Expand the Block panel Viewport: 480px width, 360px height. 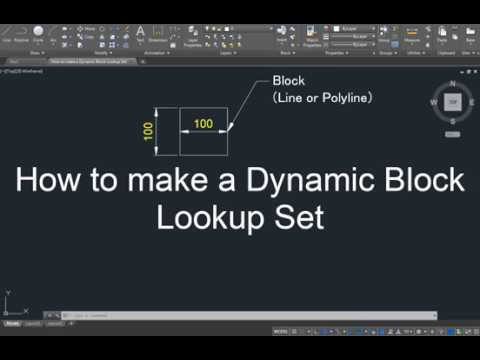[287, 53]
